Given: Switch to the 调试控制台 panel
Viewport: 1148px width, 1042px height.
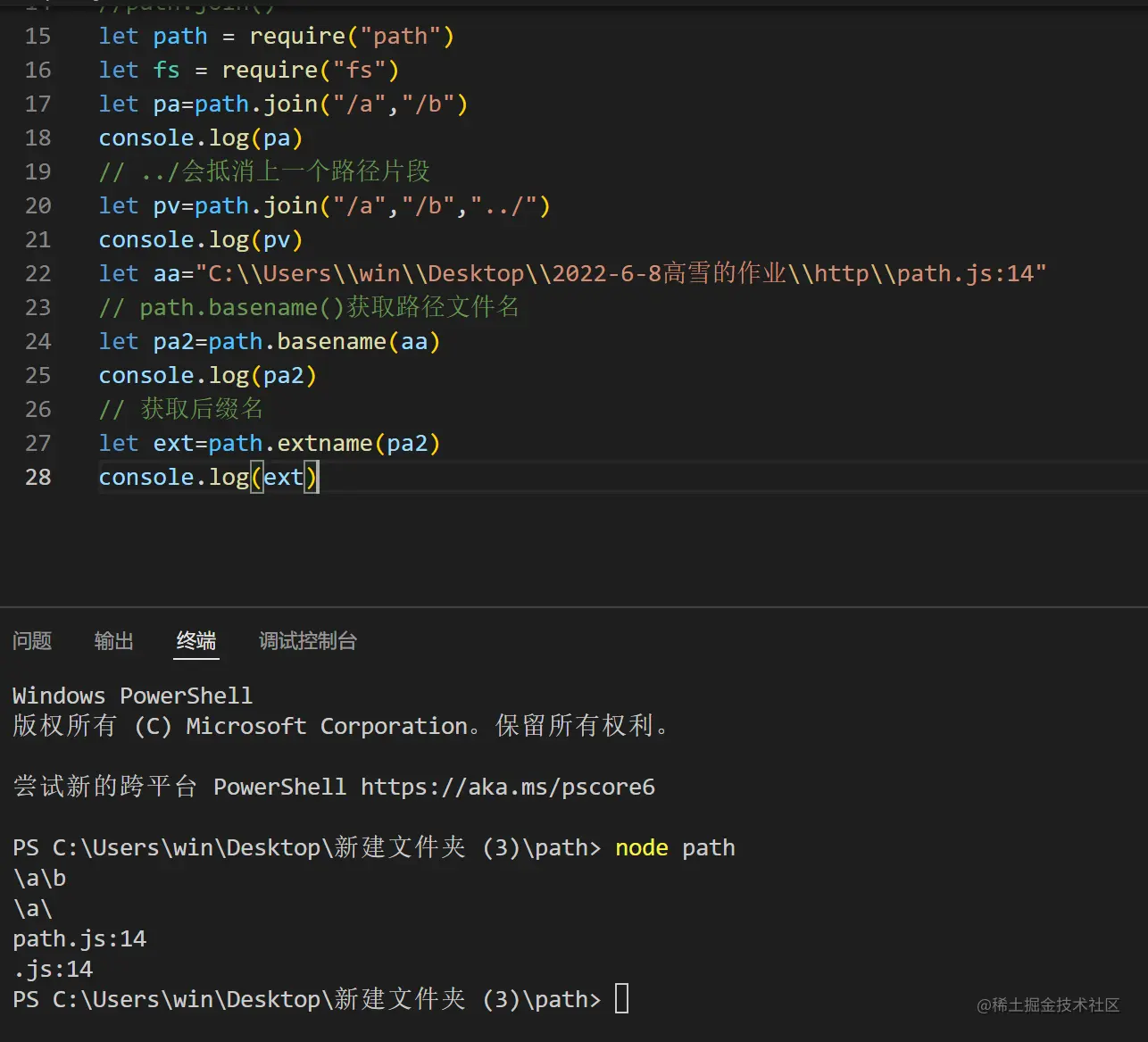Looking at the screenshot, I should tap(307, 640).
